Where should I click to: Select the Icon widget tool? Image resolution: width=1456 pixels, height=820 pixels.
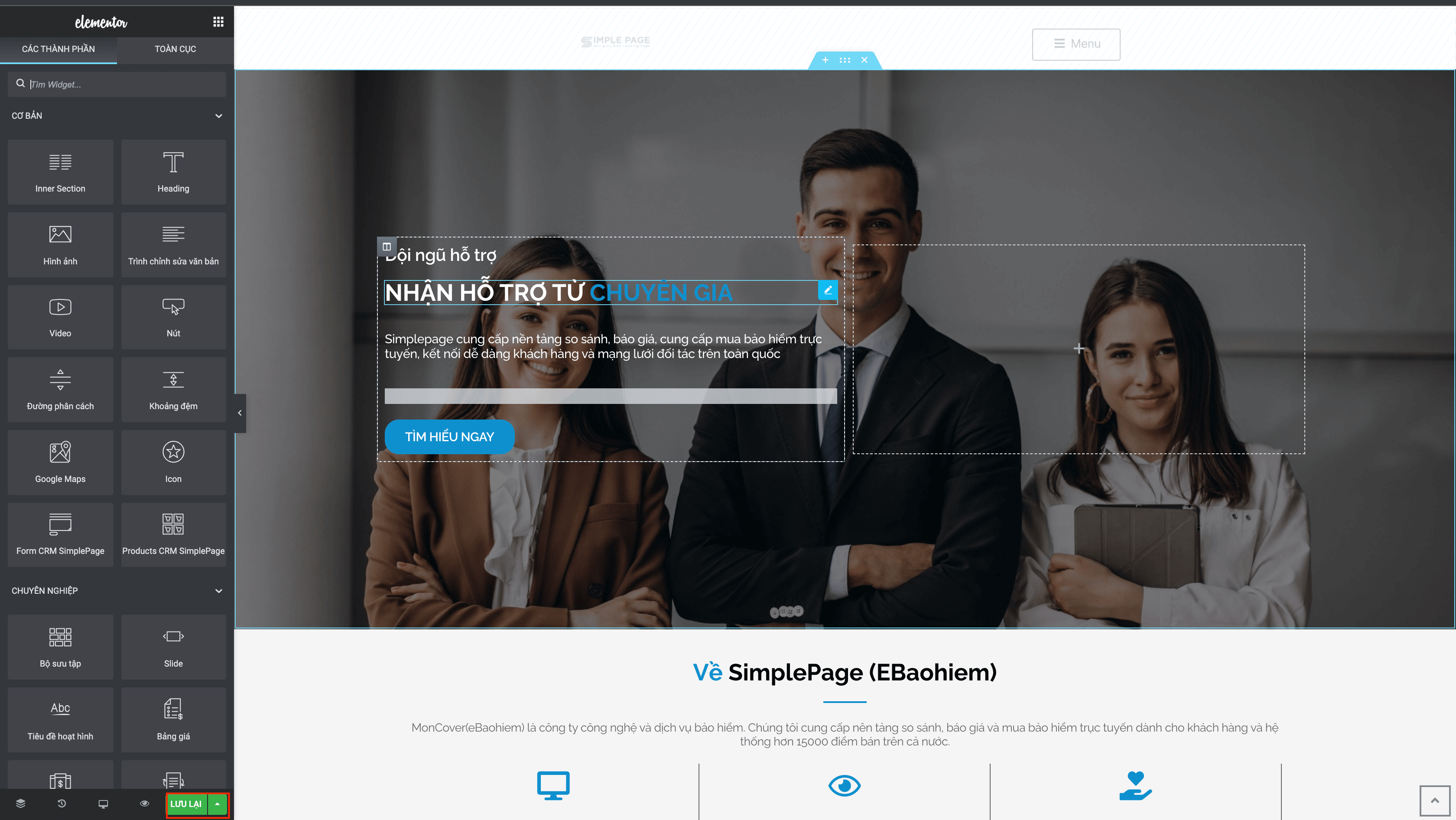(x=173, y=461)
